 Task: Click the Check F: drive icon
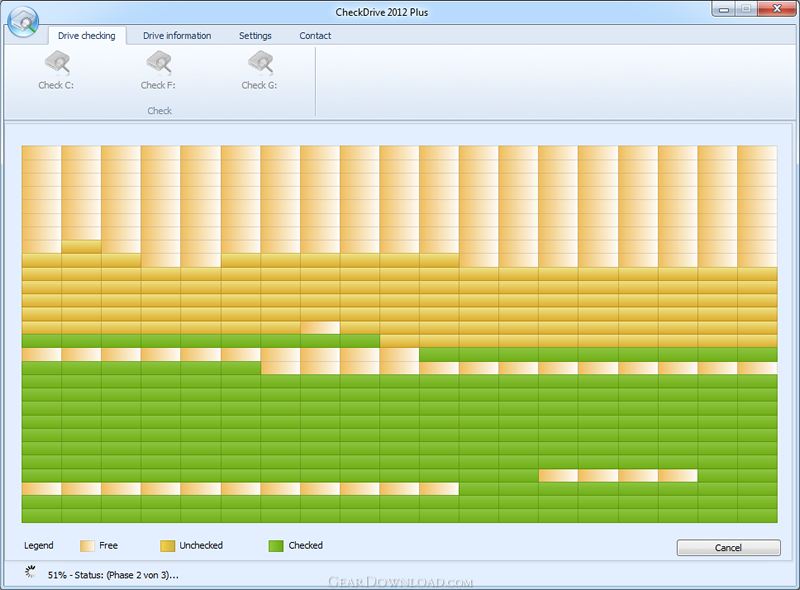pos(159,63)
